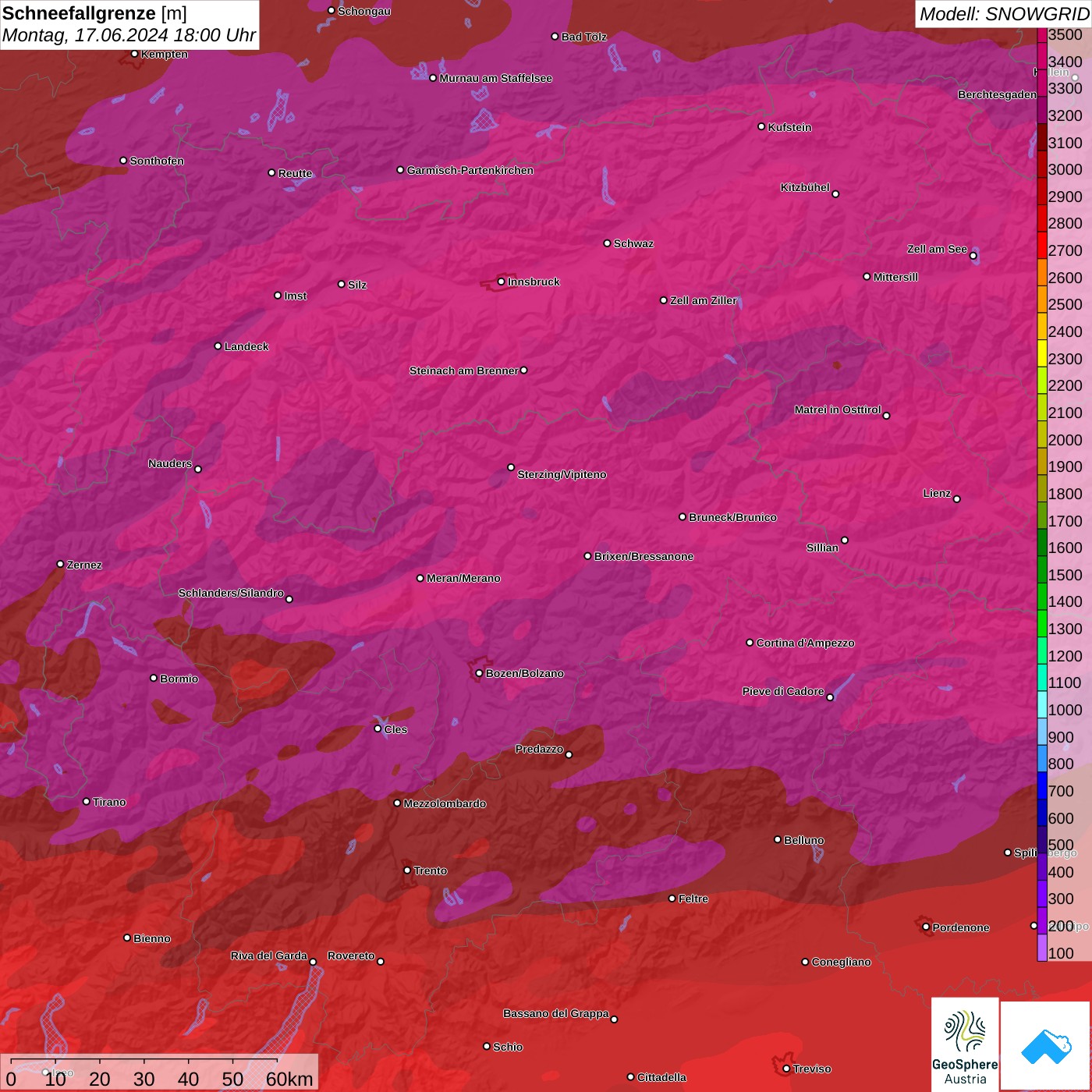Screen dimensions: 1092x1092
Task: Click the Landeck marker dot
Action: tap(218, 346)
